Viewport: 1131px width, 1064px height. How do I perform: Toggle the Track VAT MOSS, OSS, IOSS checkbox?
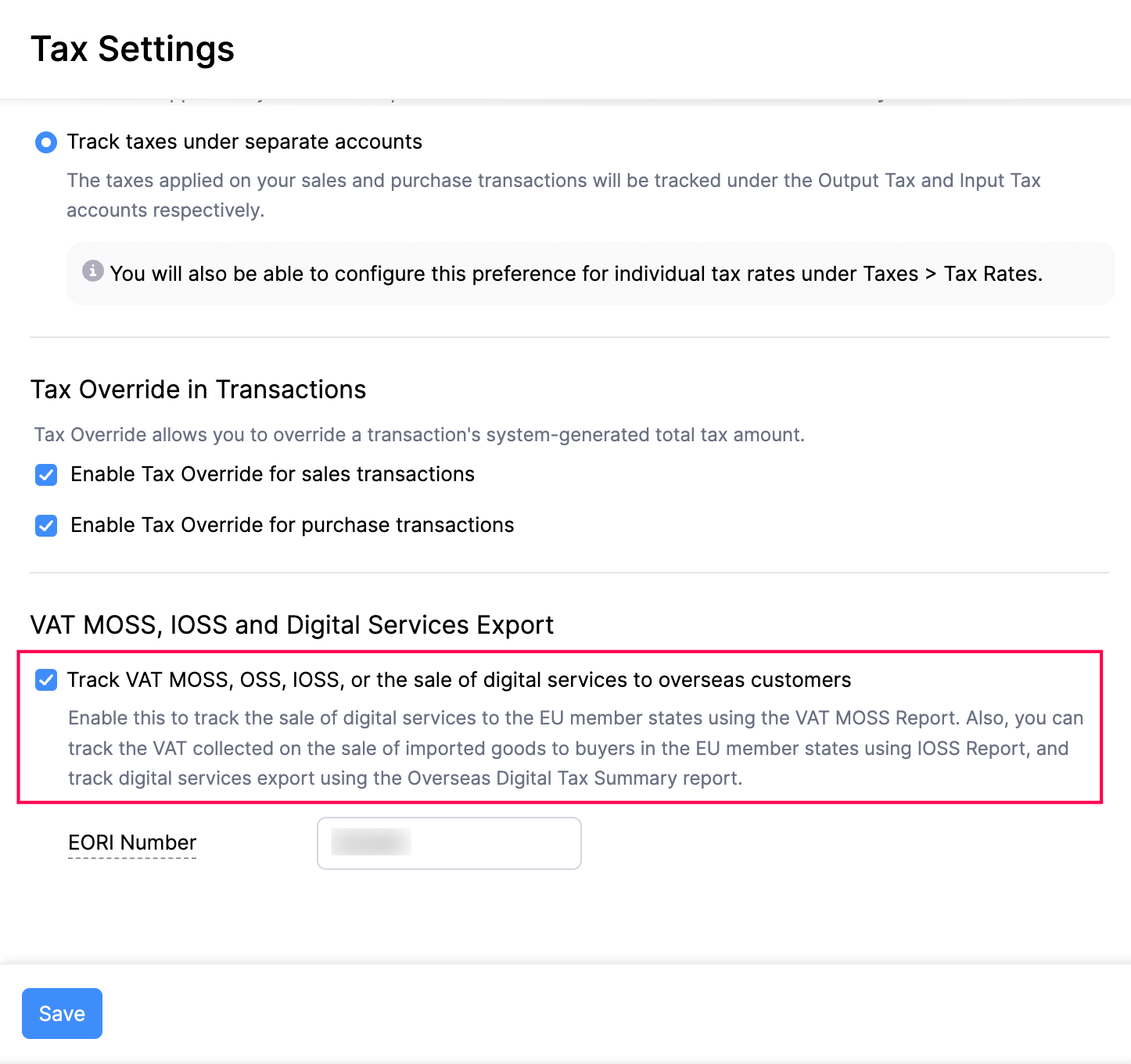[46, 680]
